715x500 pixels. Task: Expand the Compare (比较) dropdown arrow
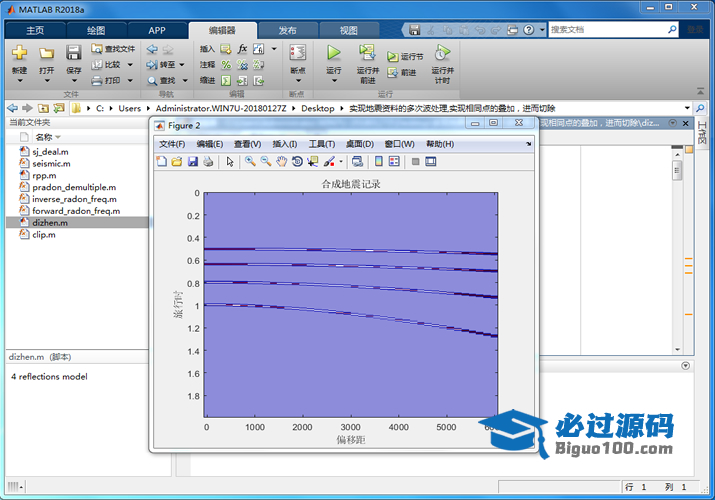click(x=130, y=65)
